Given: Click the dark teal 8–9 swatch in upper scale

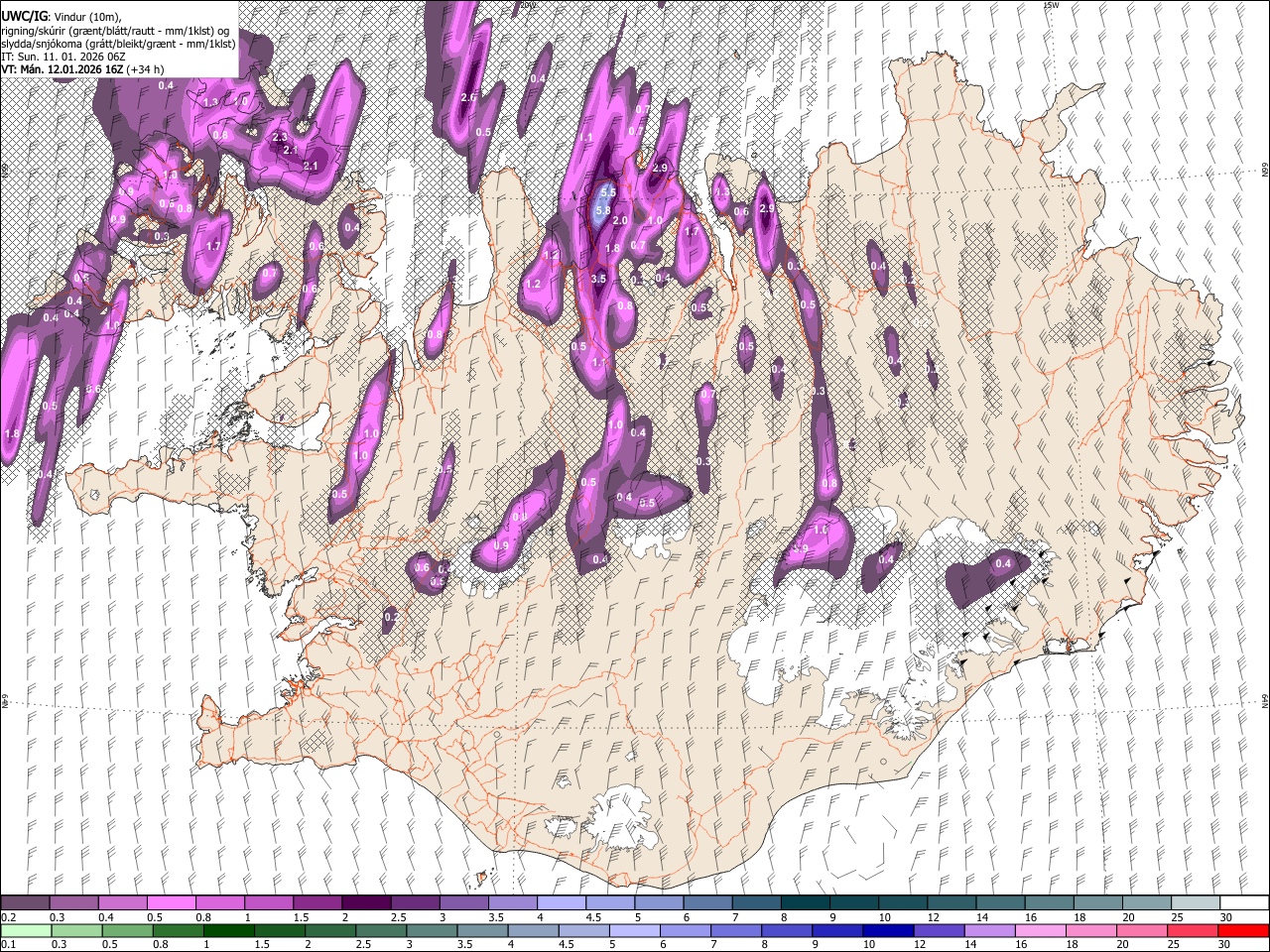Looking at the screenshot, I should click(805, 902).
